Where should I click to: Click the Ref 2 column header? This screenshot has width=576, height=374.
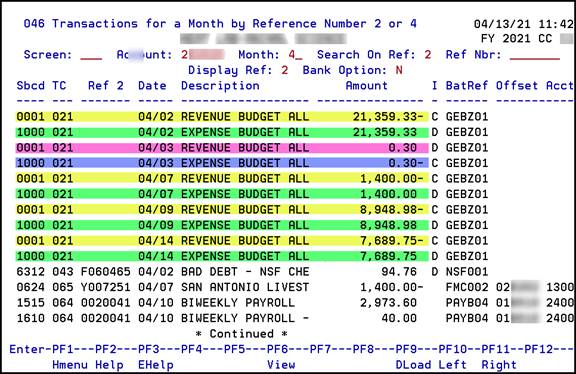click(x=106, y=86)
